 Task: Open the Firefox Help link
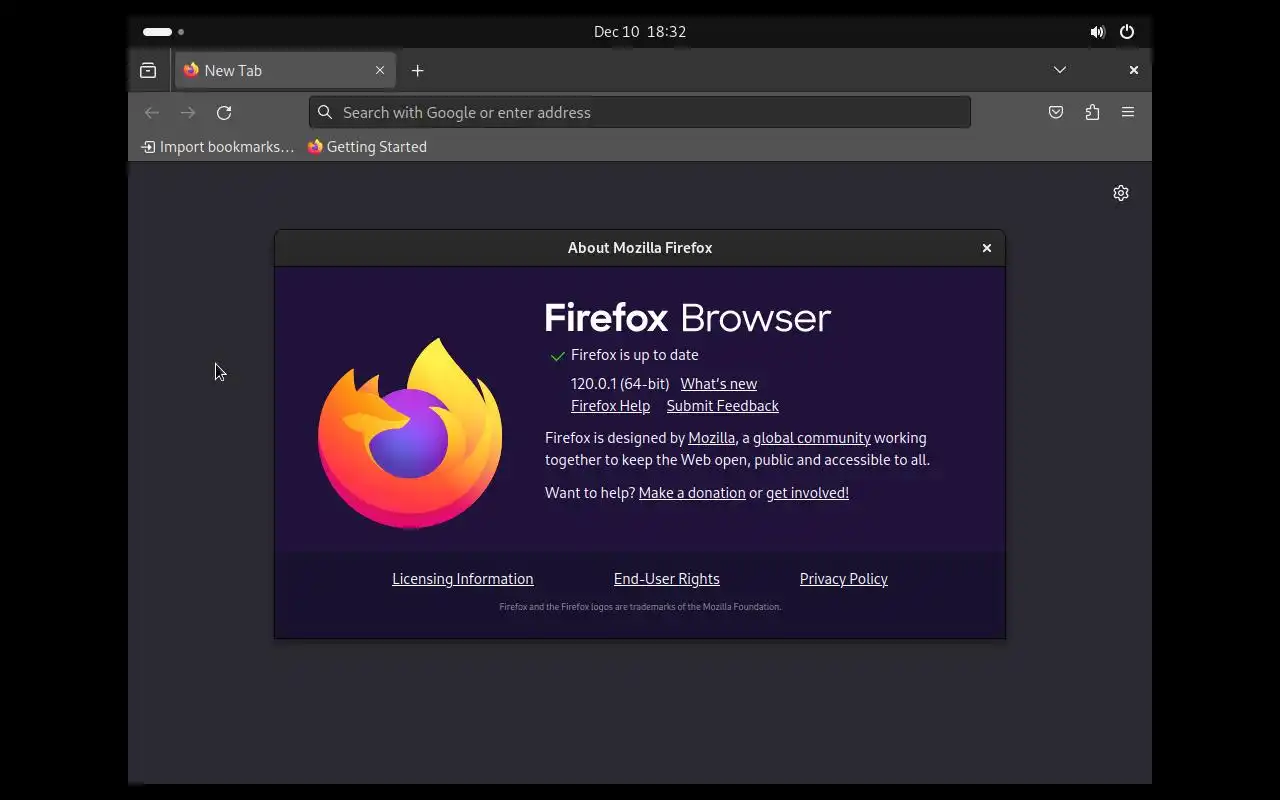coord(610,406)
